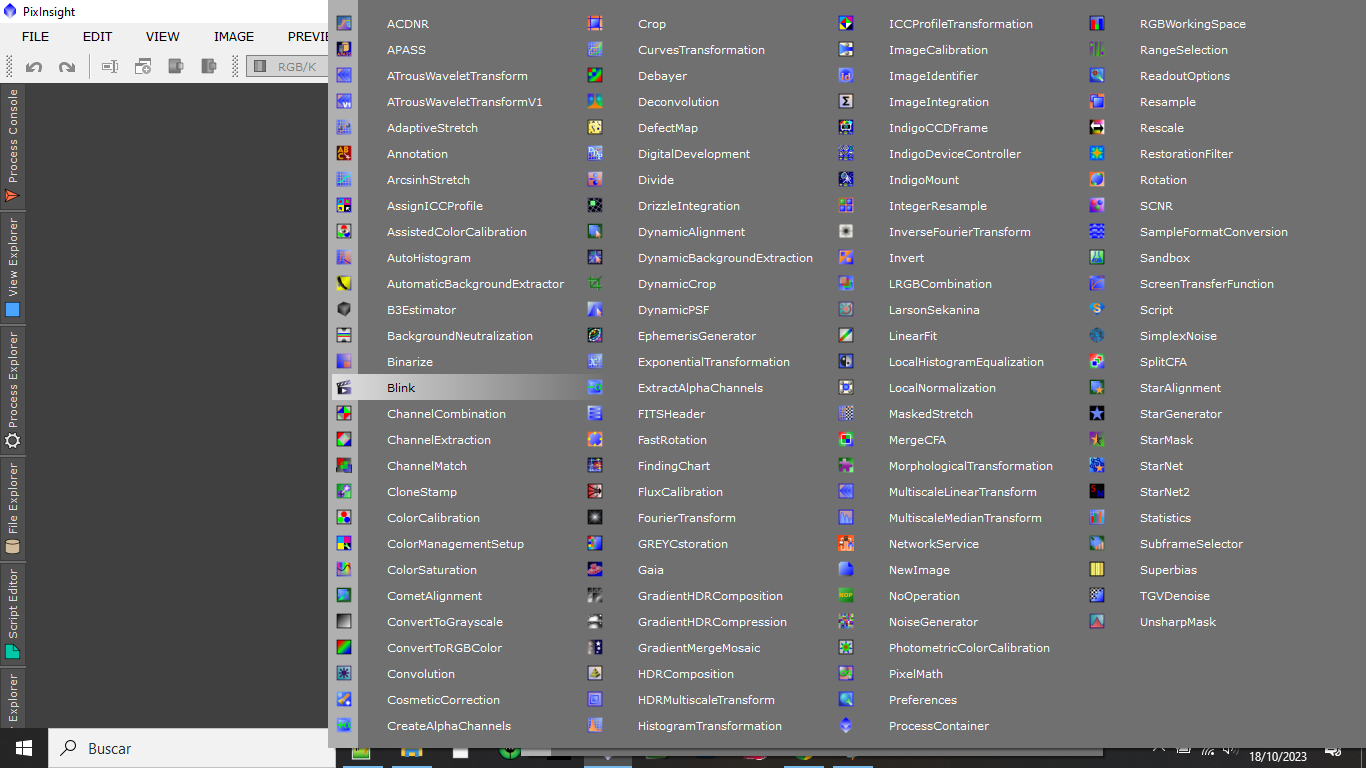The image size is (1366, 768).
Task: Click the FourierTransform icon
Action: (595, 517)
